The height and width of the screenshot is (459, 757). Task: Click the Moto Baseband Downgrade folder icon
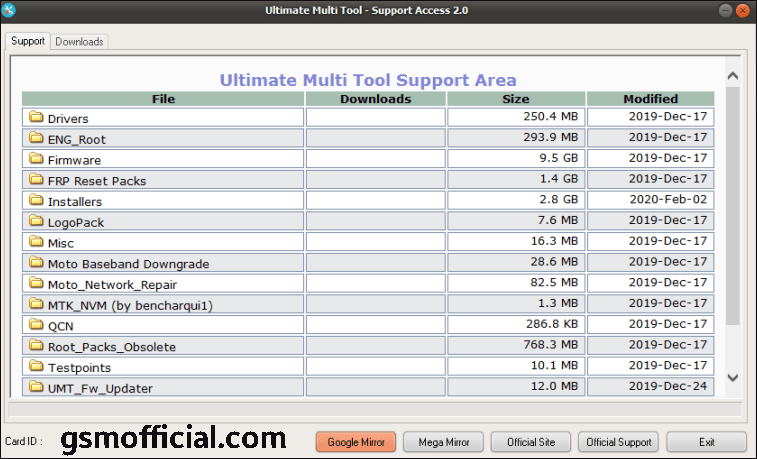point(36,262)
